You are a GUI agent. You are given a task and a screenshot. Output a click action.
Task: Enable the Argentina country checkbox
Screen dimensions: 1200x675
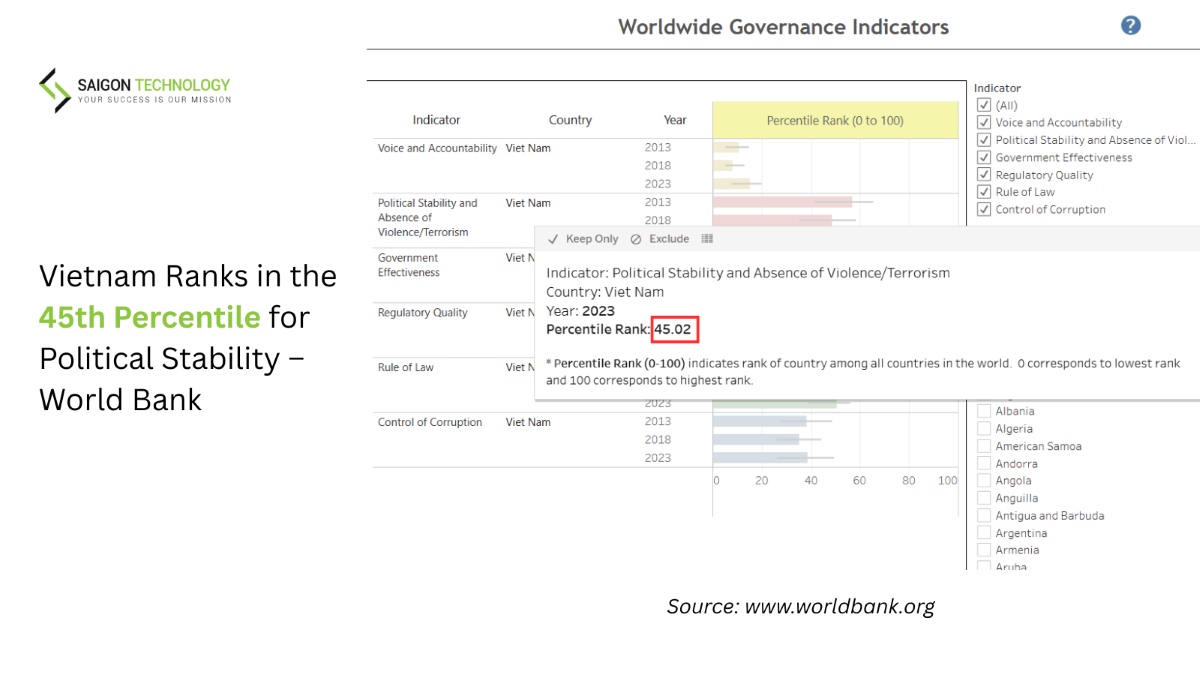(x=984, y=533)
